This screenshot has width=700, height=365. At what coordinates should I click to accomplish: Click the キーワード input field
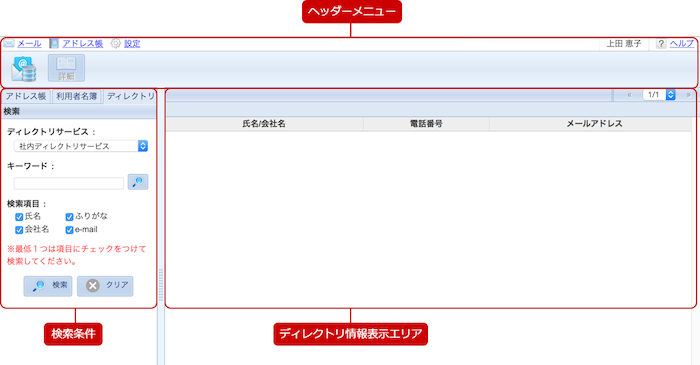pos(69,183)
